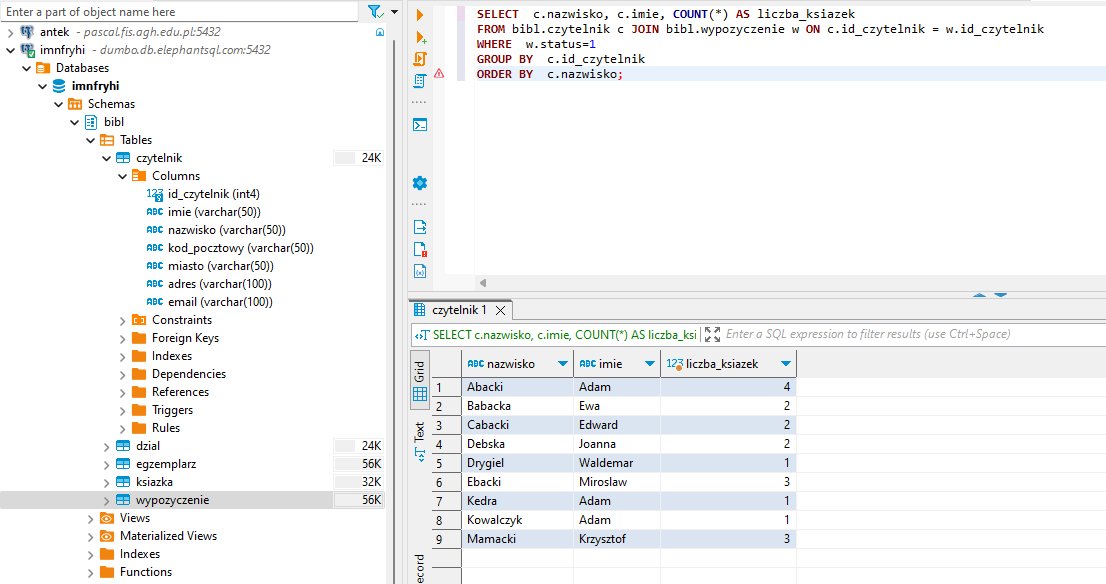Viewport: 1106px width, 584px height.
Task: Select the Dependencies folder
Action: point(189,374)
